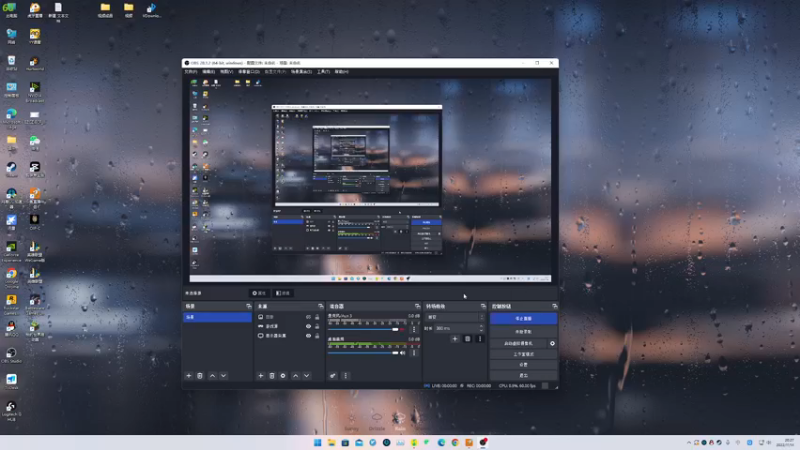Open the 设置 settings button in Controls
The image size is (800, 450).
(523, 365)
